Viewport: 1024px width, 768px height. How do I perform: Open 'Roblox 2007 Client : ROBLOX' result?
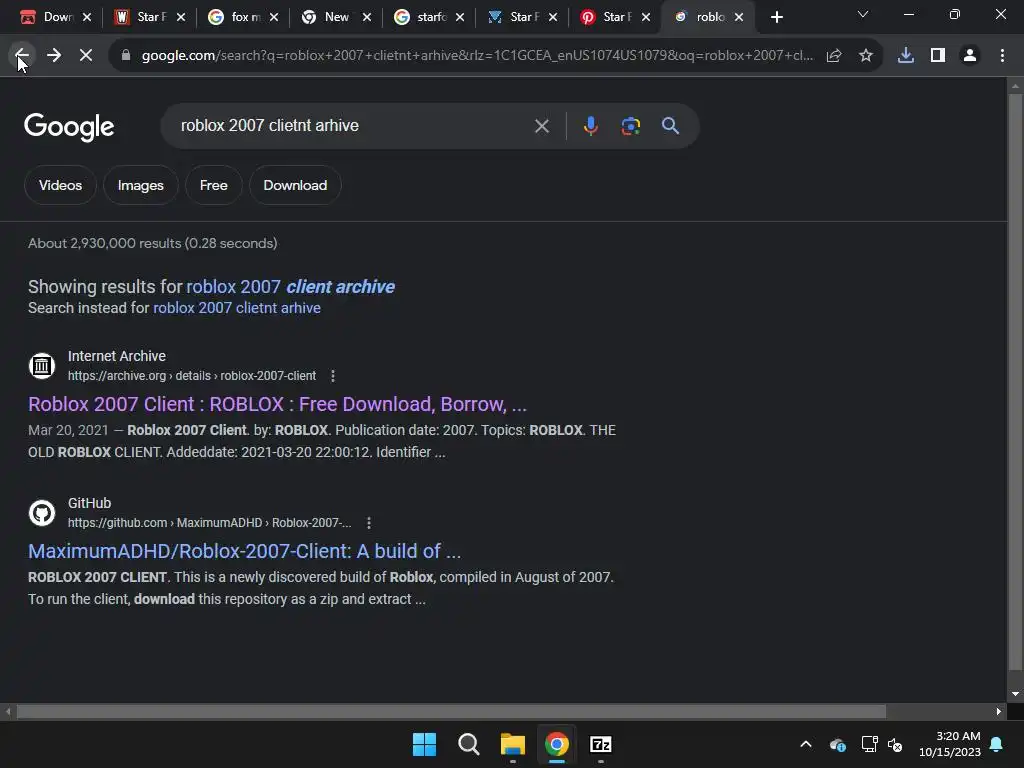pos(278,404)
